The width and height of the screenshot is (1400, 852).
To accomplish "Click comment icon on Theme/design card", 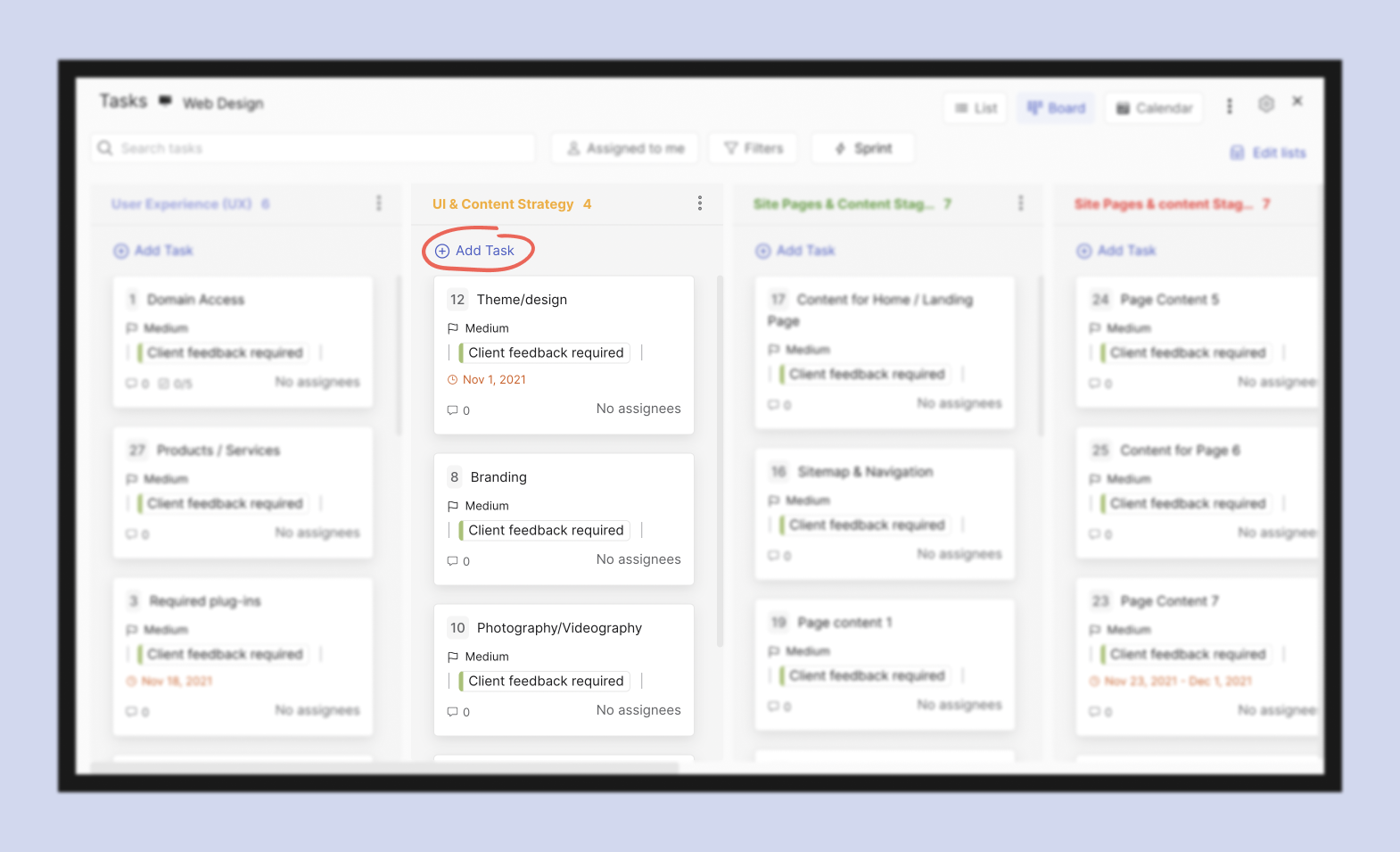I will click(453, 410).
